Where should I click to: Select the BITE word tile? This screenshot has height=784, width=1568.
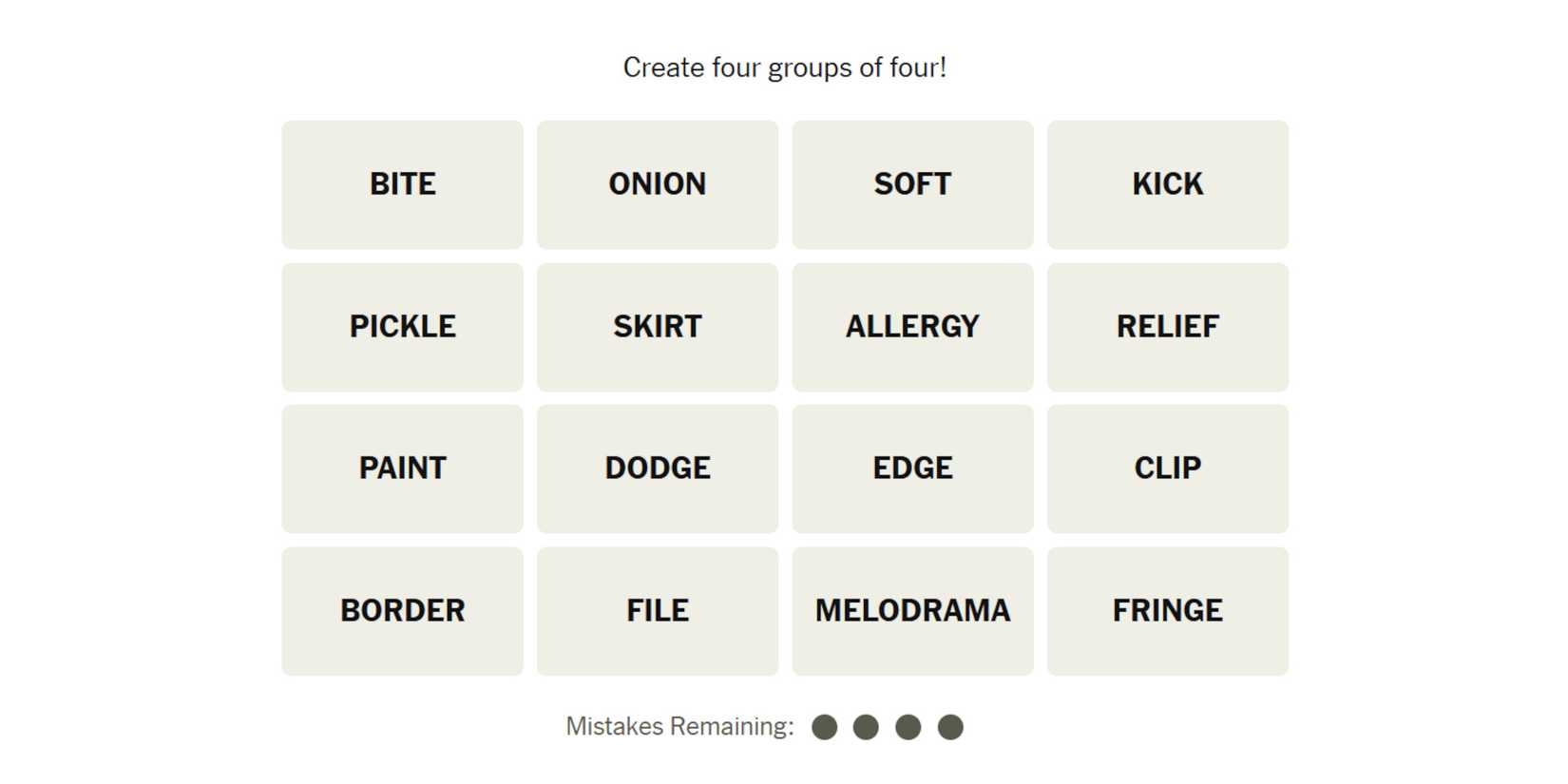[402, 184]
